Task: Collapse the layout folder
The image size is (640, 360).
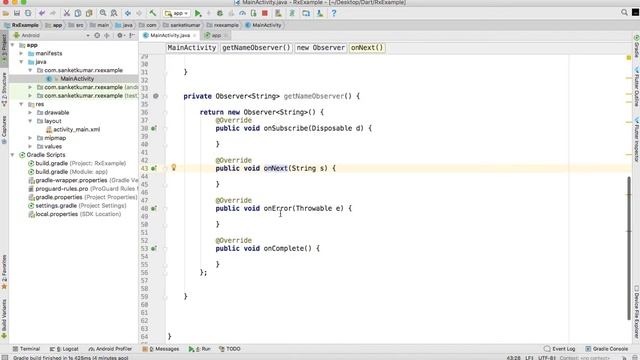Action: tap(30, 121)
